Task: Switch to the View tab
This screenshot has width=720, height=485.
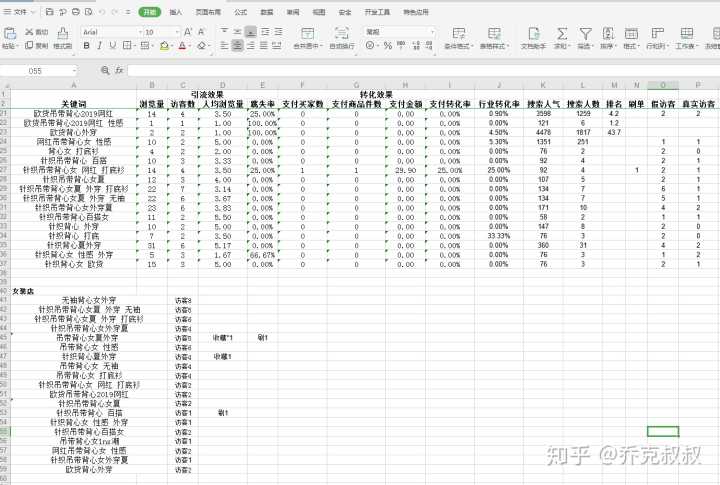Action: (319, 12)
